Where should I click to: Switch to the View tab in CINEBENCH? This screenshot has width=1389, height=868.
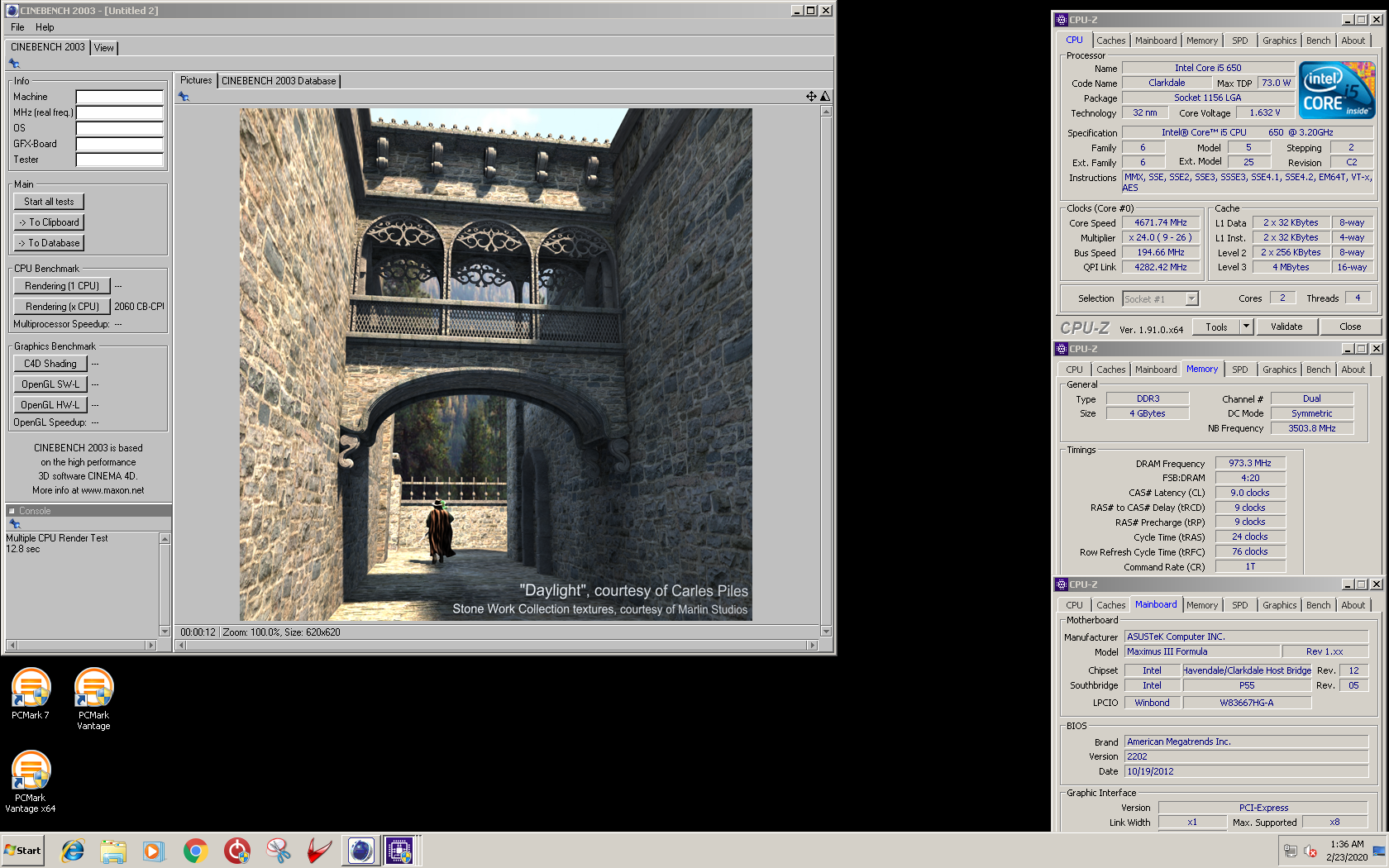104,48
